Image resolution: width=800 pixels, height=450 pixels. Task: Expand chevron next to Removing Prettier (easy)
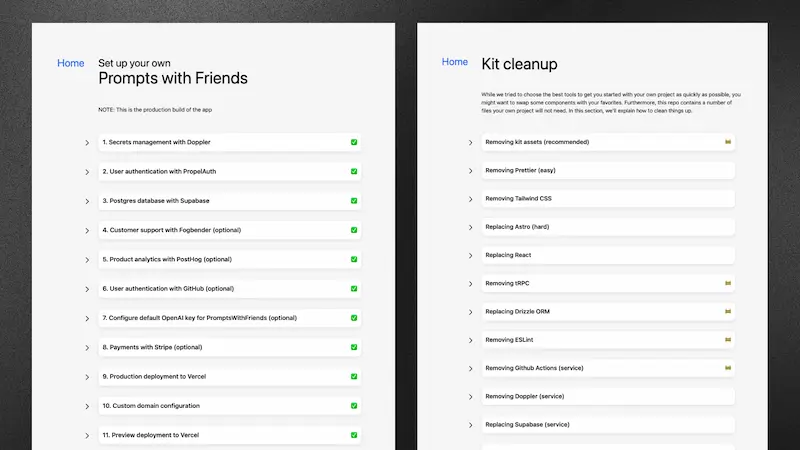tap(471, 171)
